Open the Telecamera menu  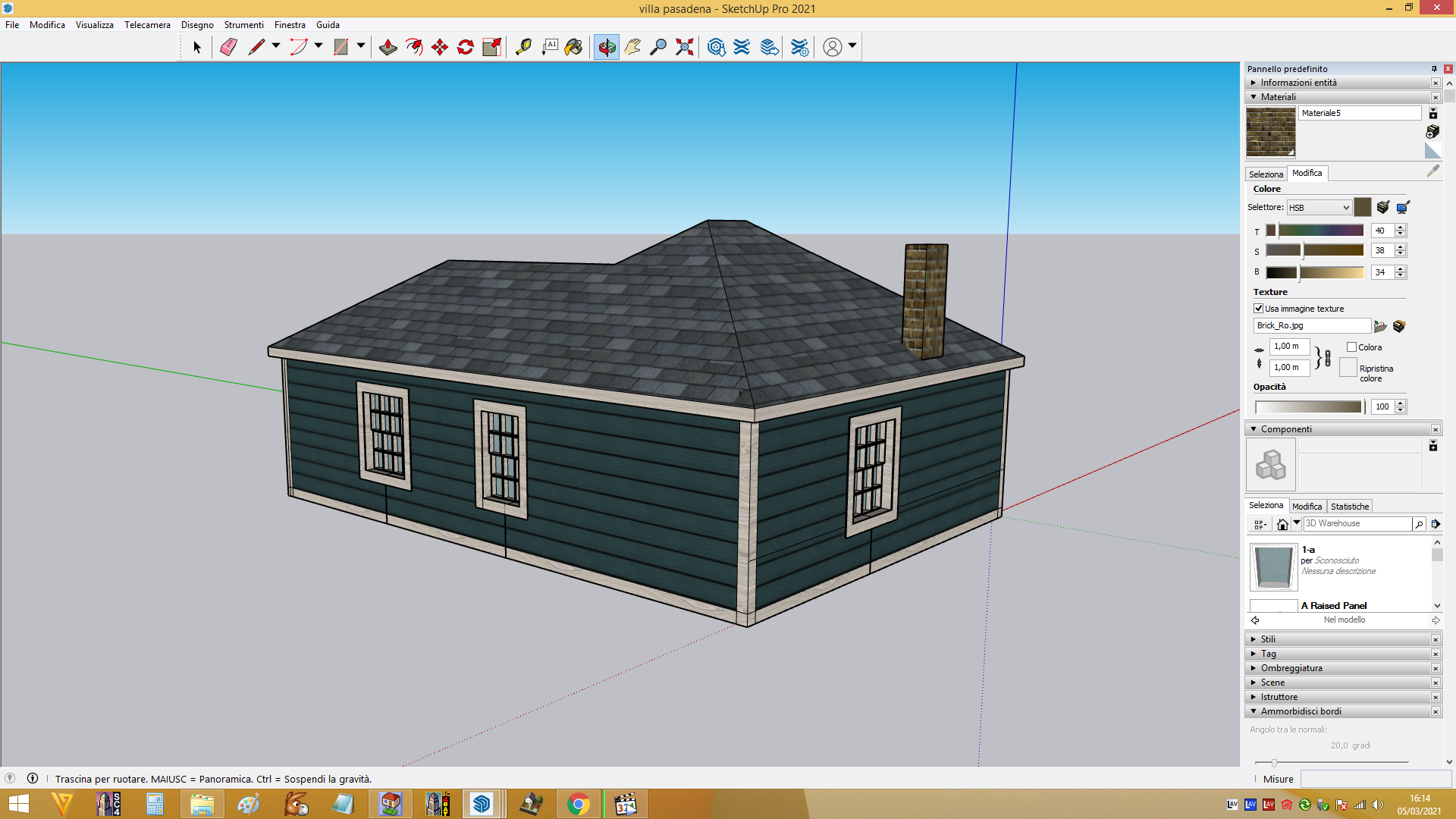(x=147, y=25)
